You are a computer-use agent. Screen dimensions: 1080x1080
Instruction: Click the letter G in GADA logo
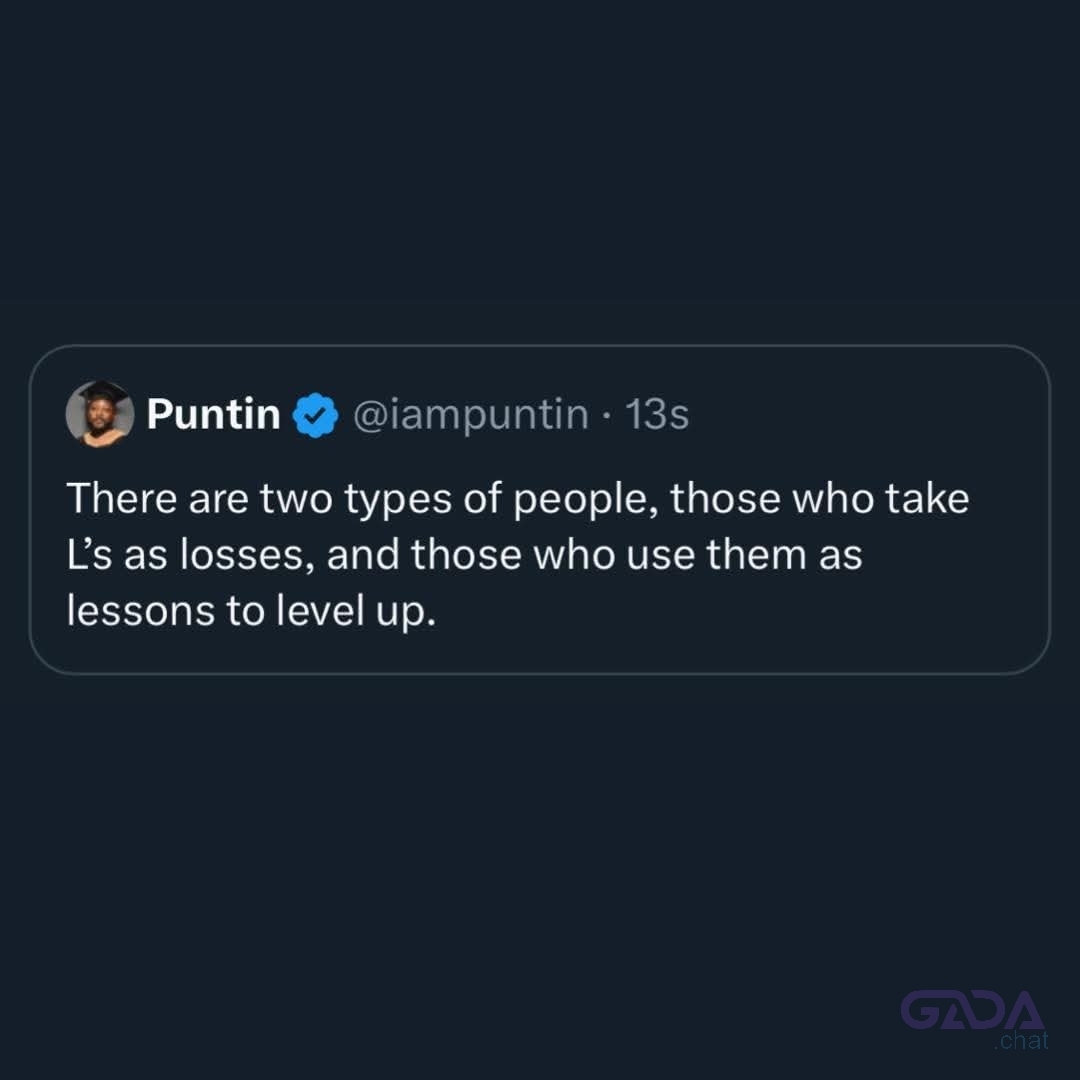[921, 1010]
